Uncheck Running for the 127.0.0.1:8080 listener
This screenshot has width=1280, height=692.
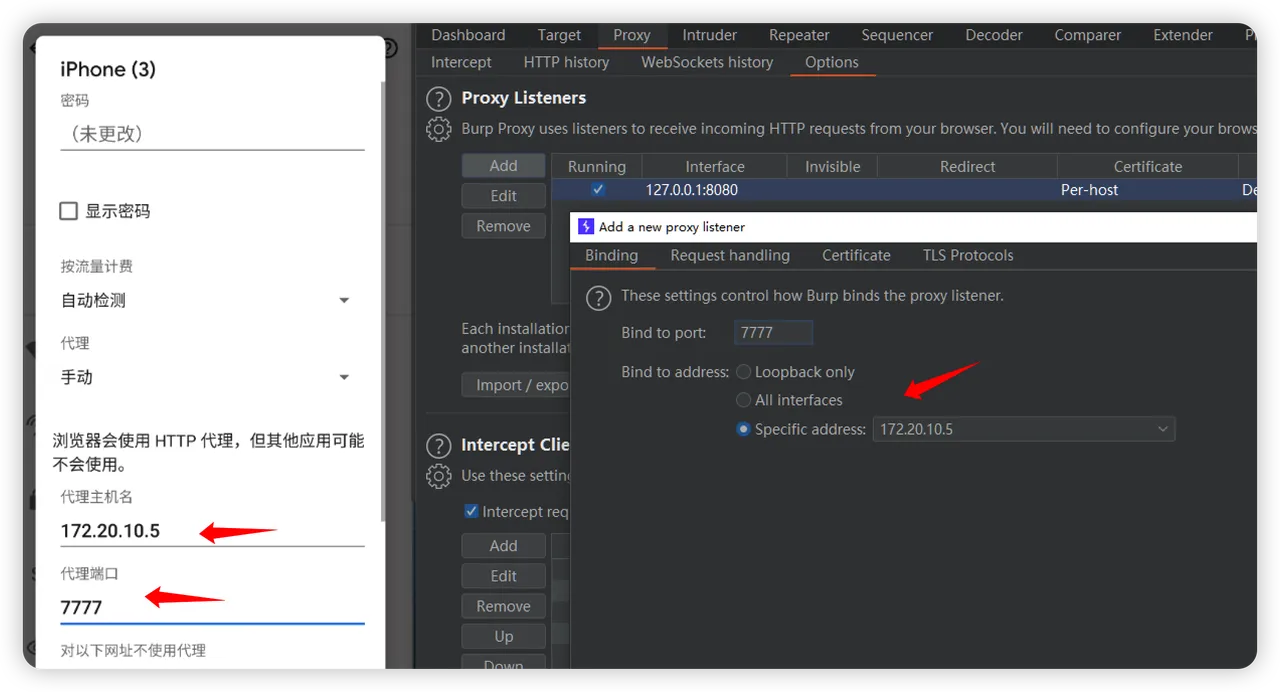pyautogui.click(x=598, y=189)
